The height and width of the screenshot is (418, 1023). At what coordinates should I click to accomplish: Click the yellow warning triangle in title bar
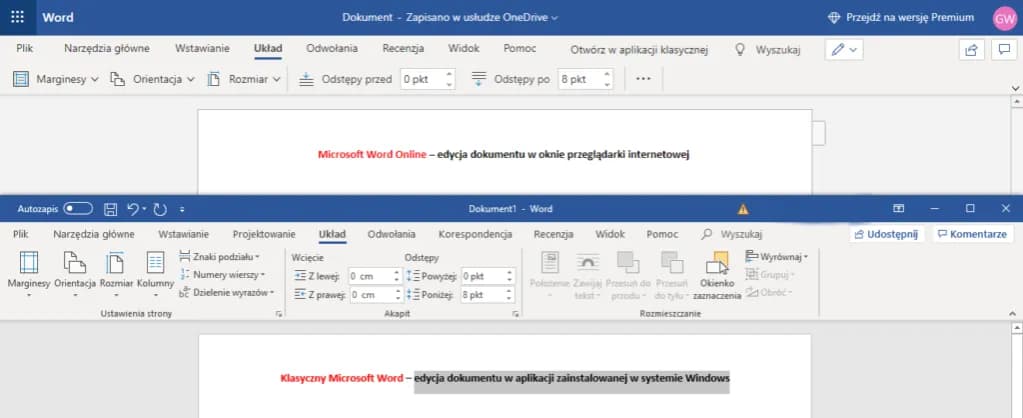point(742,209)
